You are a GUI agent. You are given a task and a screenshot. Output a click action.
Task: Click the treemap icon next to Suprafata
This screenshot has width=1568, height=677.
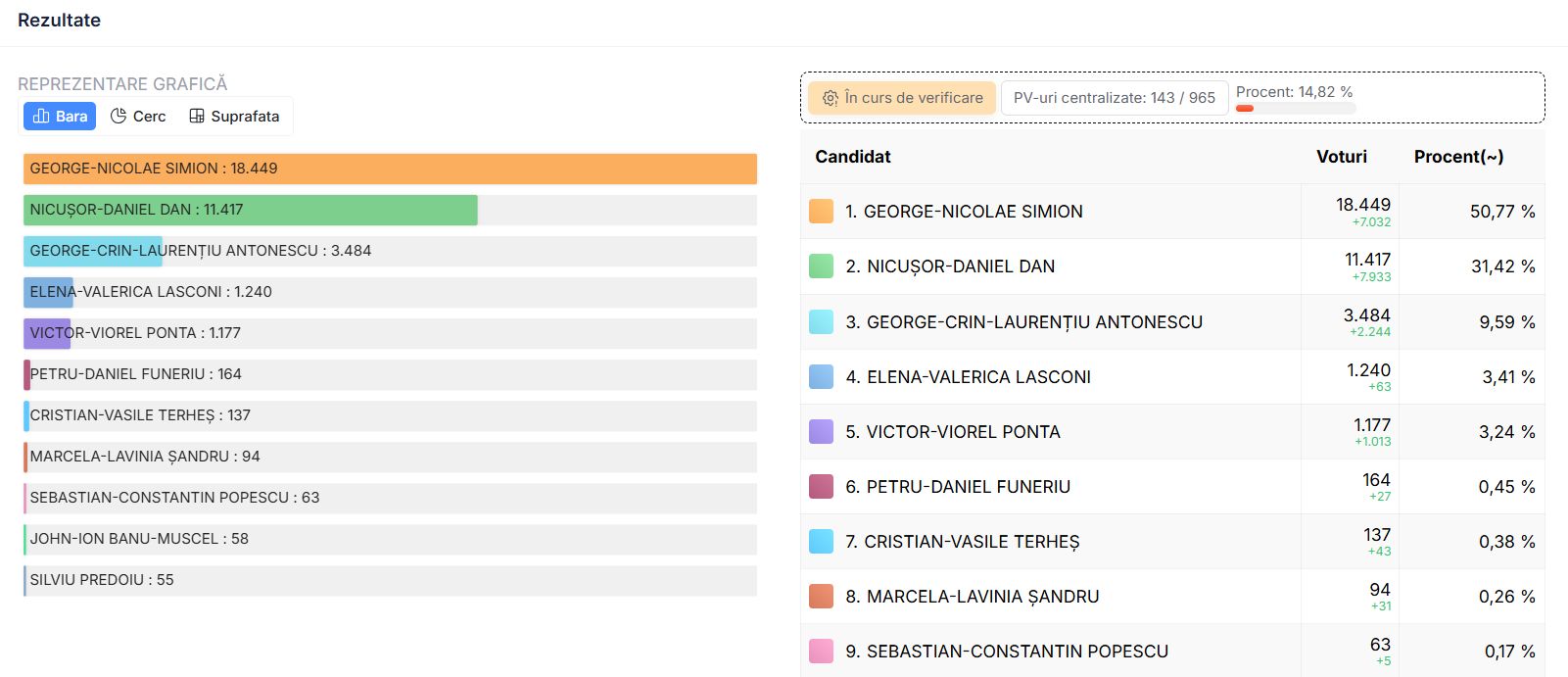pyautogui.click(x=197, y=116)
